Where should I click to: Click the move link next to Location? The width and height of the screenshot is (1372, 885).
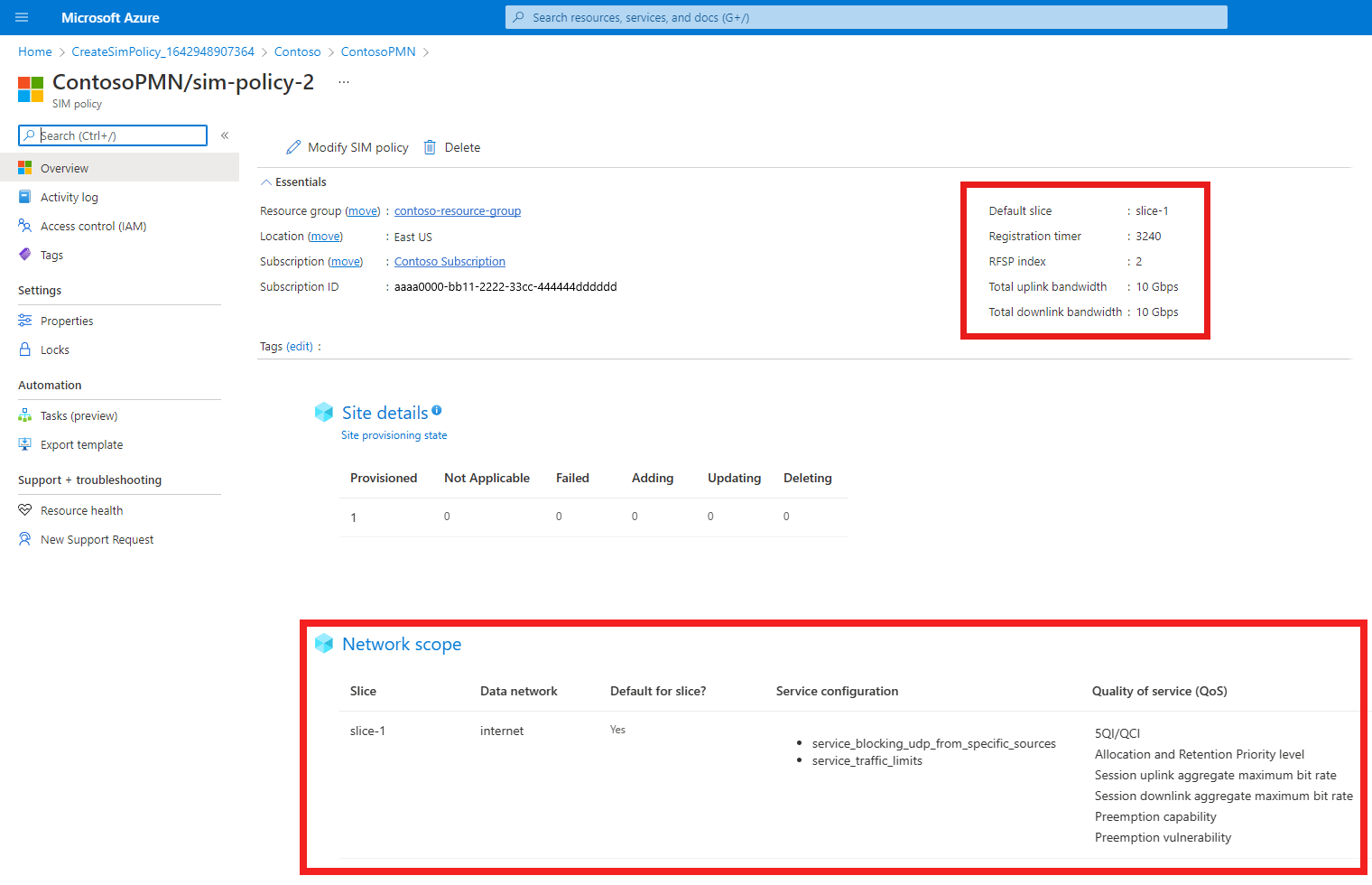(x=325, y=236)
